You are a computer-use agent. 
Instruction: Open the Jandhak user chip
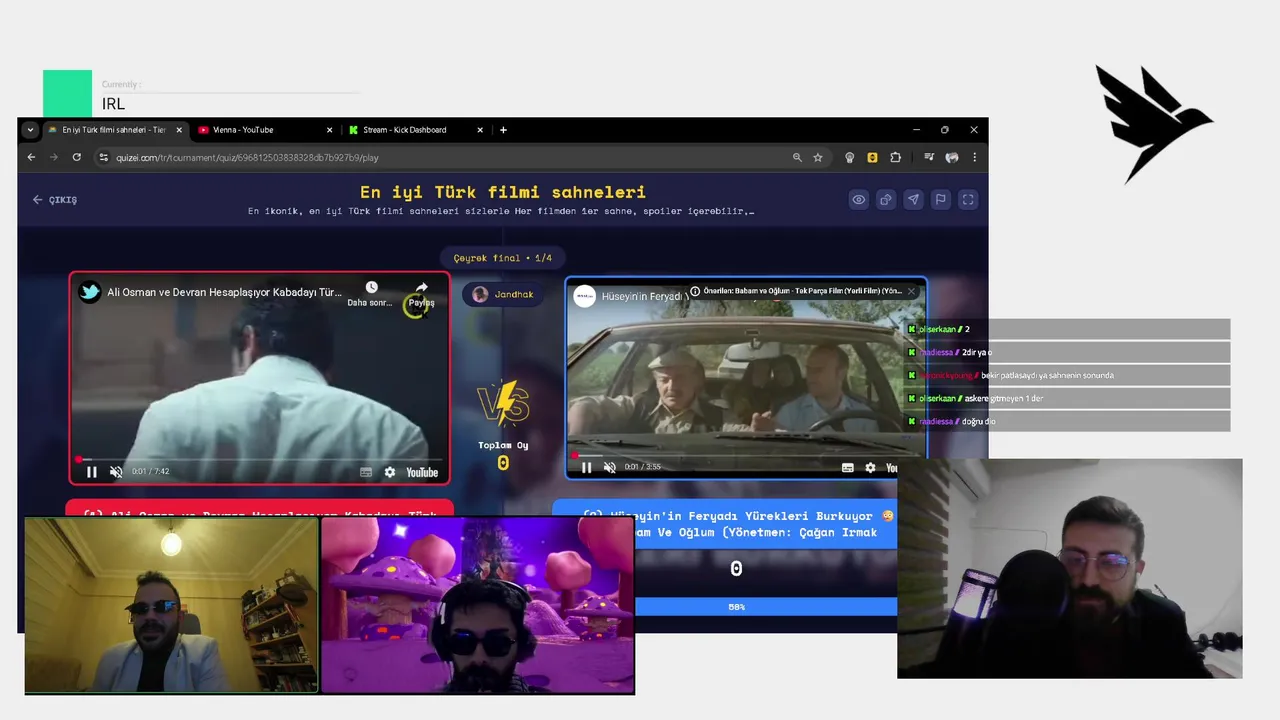pos(503,294)
